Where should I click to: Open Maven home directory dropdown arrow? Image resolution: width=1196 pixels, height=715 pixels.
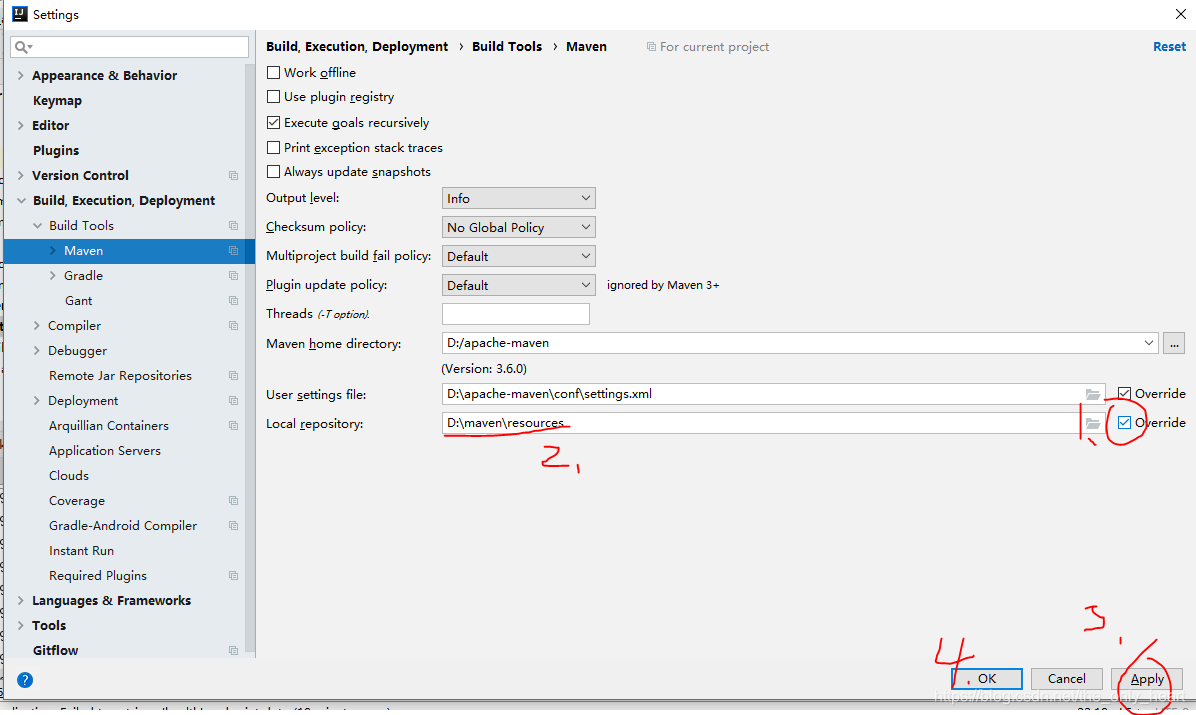(1149, 343)
